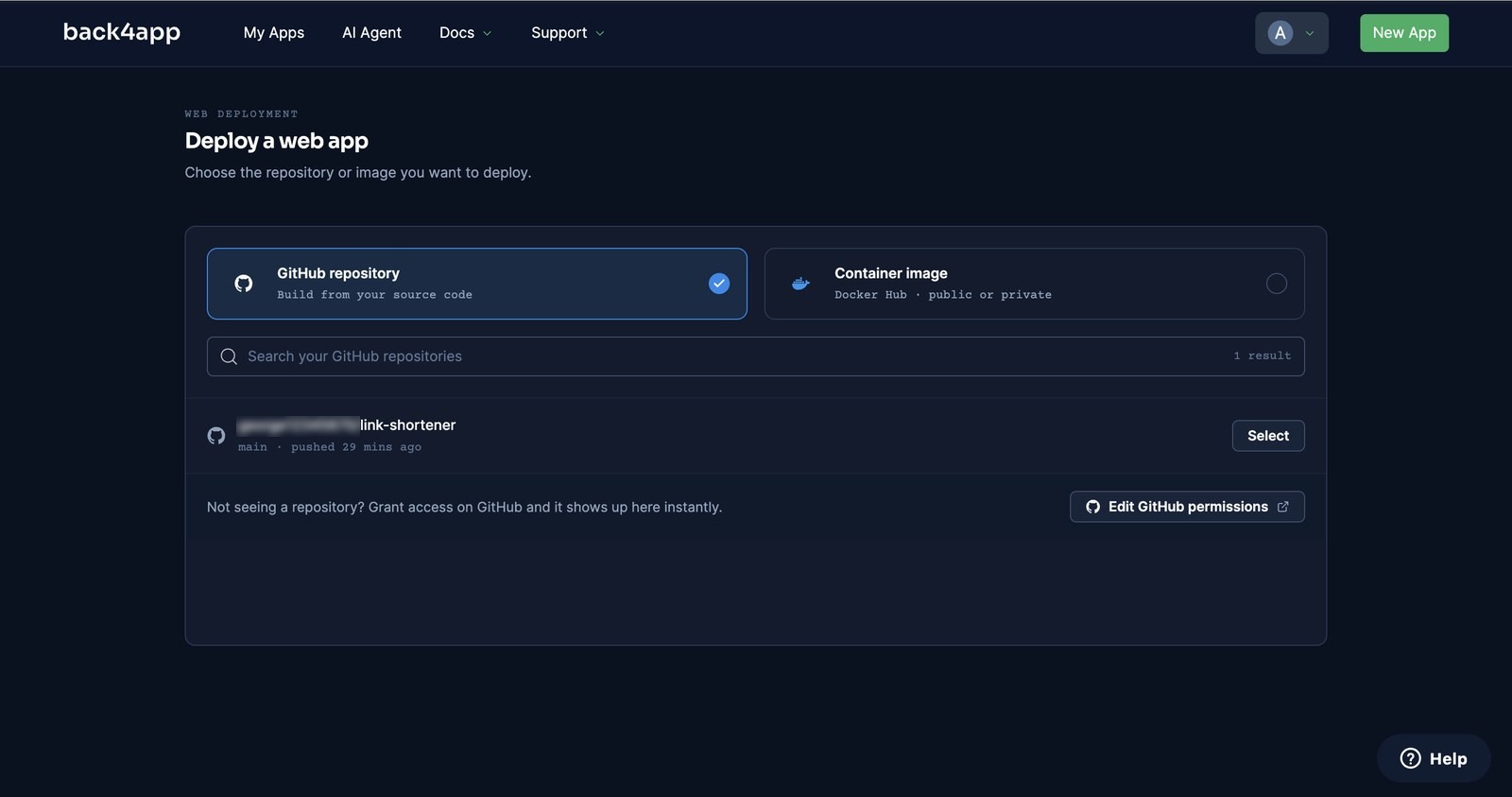Screen dimensions: 1512x797
Task: Click the back4app logo
Action: (122, 32)
